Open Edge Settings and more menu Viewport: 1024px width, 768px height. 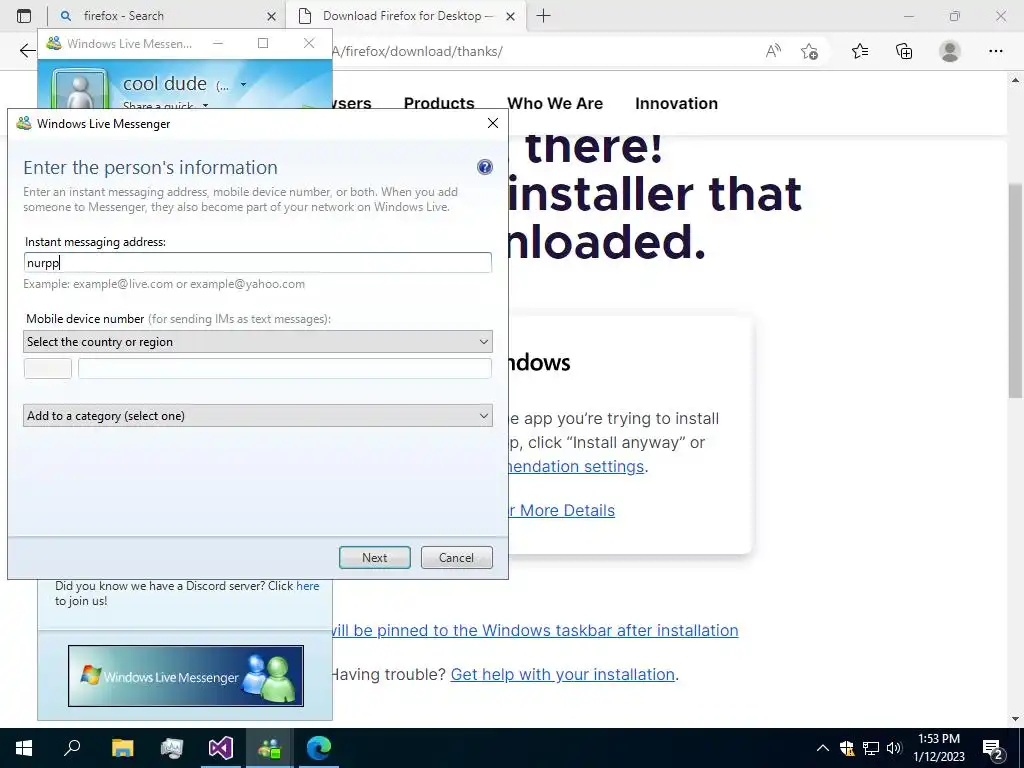[x=995, y=51]
